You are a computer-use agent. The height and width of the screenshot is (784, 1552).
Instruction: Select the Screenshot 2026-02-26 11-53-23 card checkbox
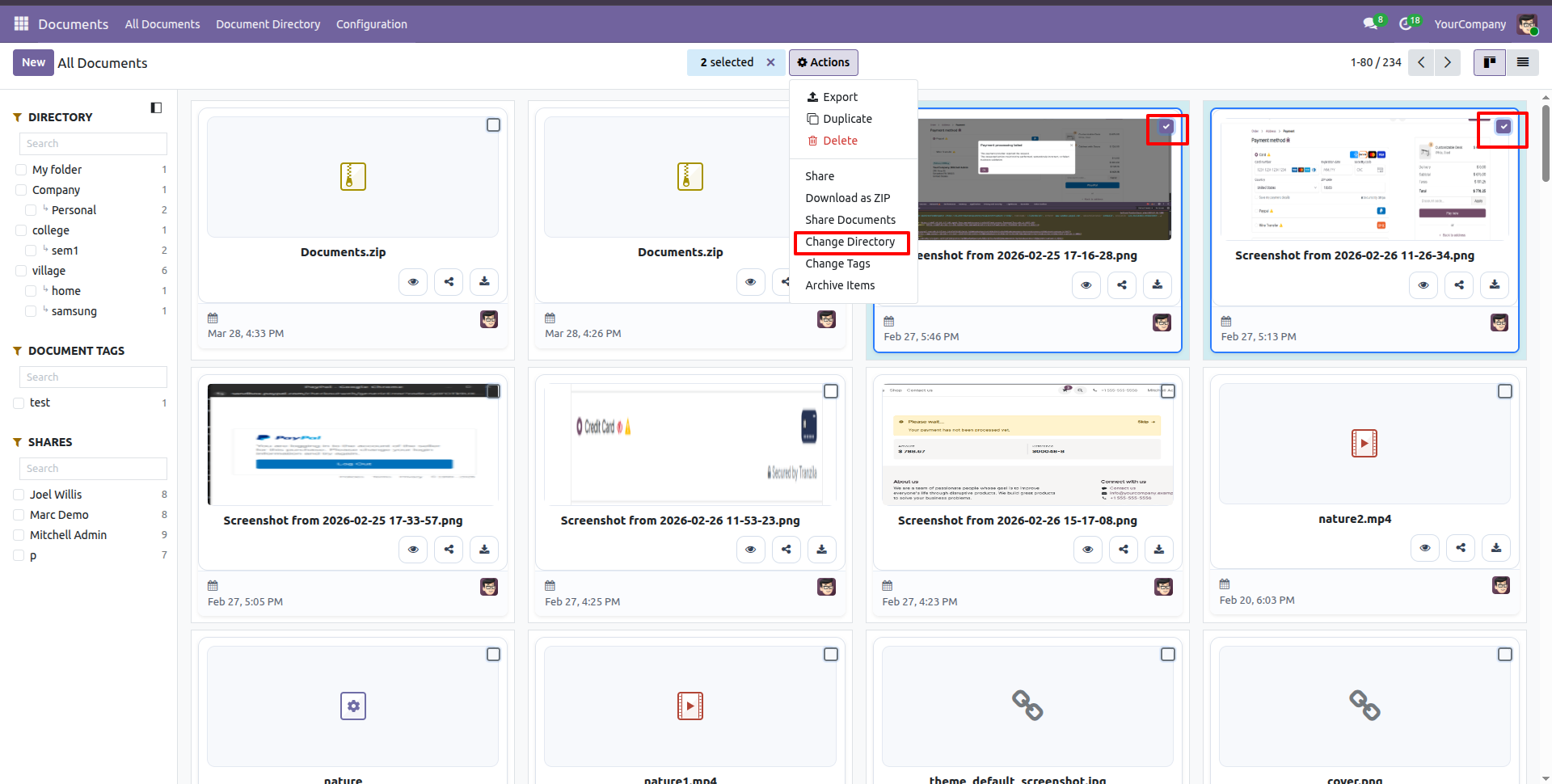pyautogui.click(x=830, y=391)
